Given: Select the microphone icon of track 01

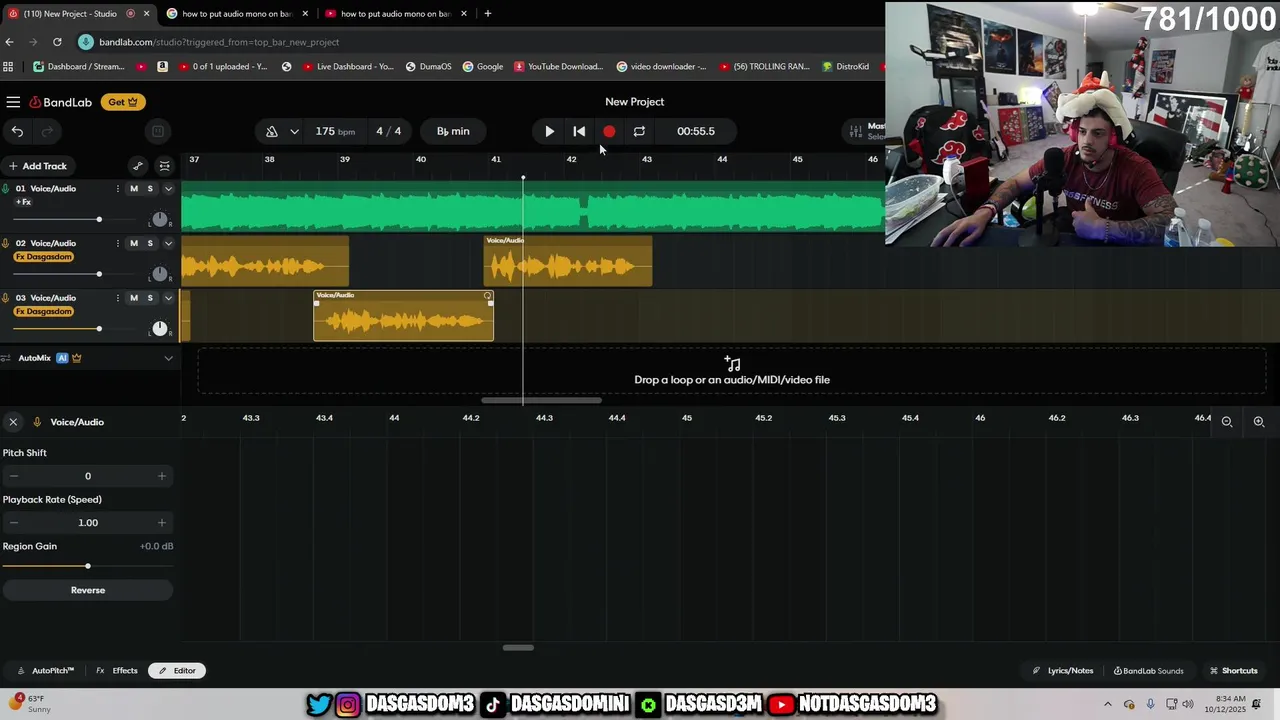Looking at the screenshot, I should point(6,189).
